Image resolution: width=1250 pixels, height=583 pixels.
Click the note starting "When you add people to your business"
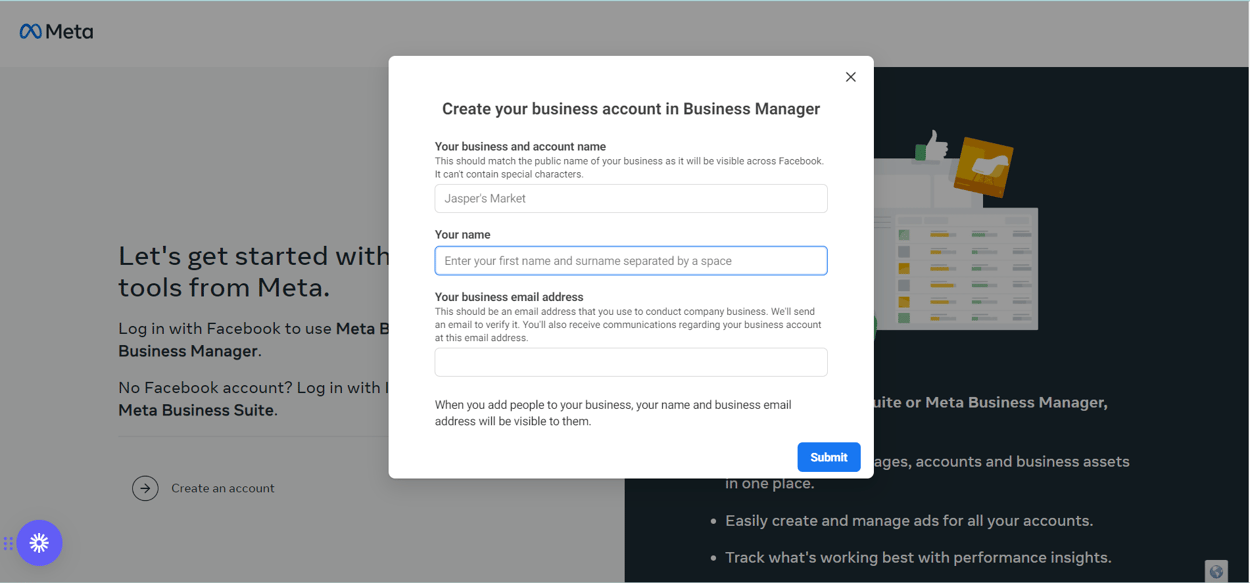pyautogui.click(x=613, y=413)
